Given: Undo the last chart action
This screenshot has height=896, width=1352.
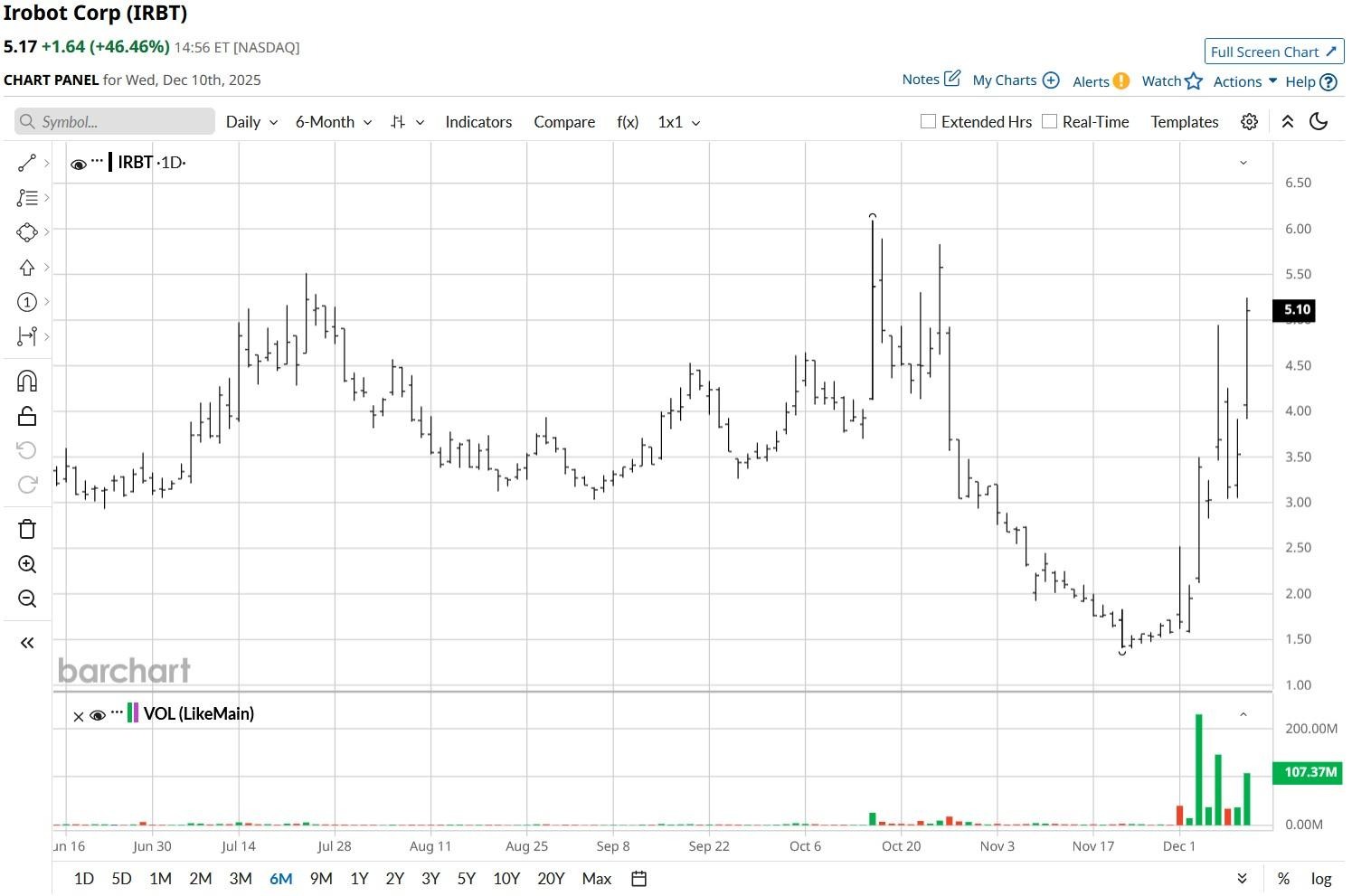Looking at the screenshot, I should [x=27, y=450].
